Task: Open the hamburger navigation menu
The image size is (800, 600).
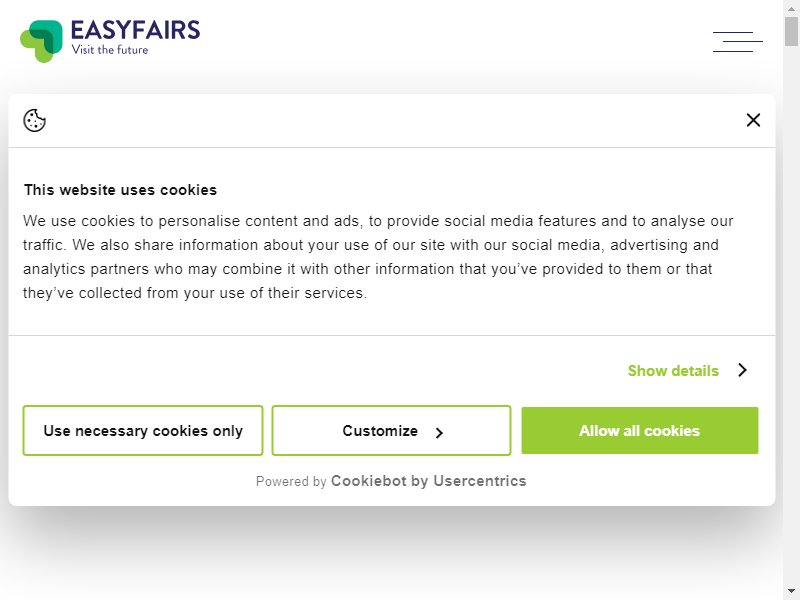Action: [x=738, y=42]
